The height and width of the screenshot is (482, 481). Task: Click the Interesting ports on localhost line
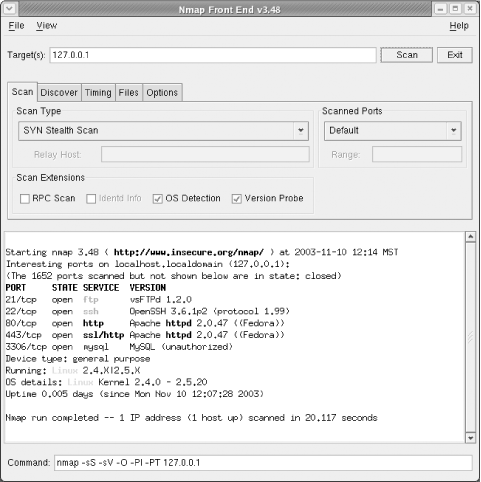[x=148, y=264]
